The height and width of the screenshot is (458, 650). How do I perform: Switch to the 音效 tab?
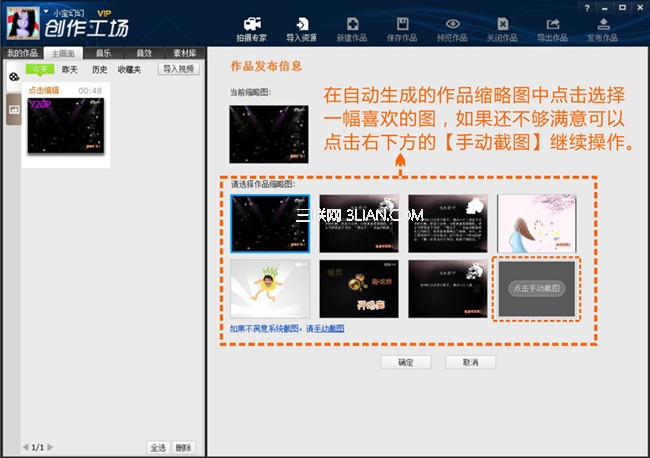[144, 53]
